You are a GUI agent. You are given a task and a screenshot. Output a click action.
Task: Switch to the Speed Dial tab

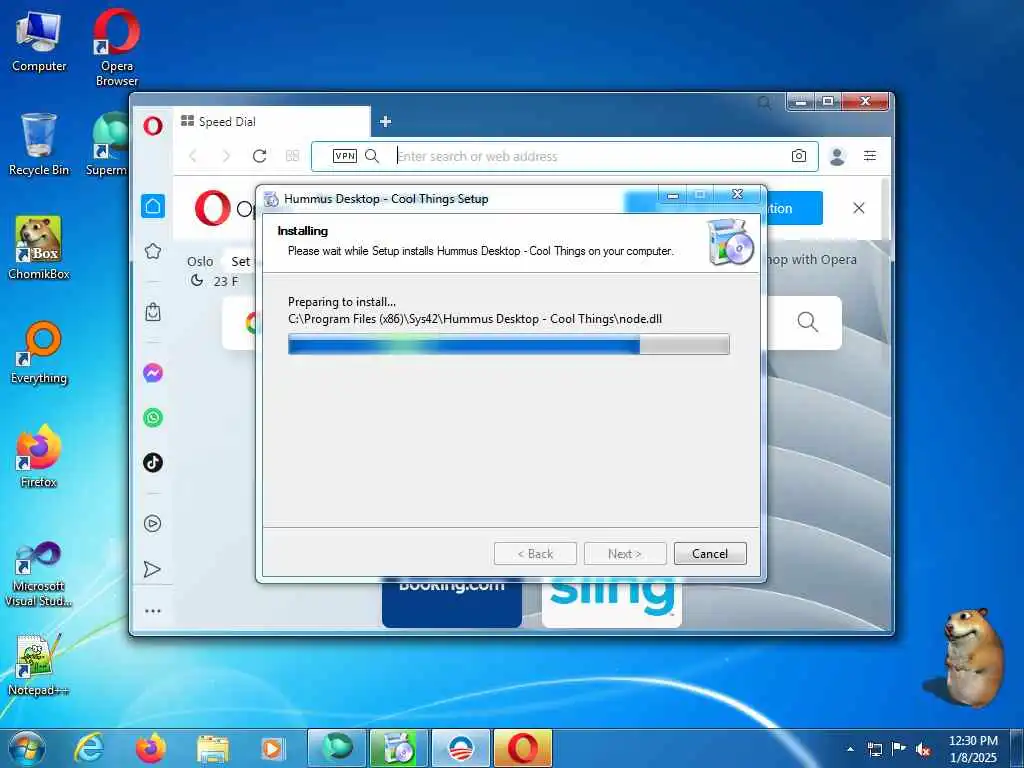tap(272, 121)
